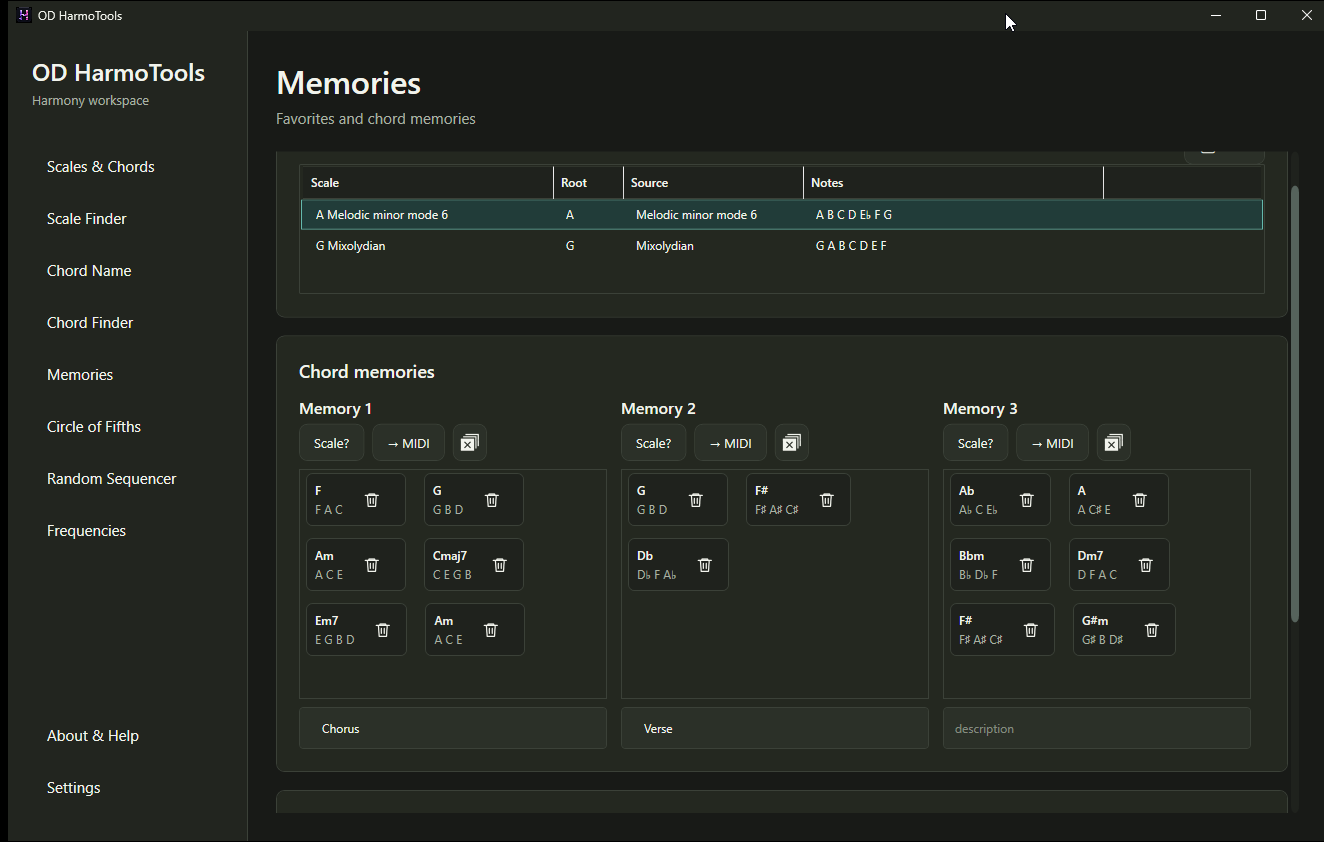Minimize the OD HarmoTools window
Screen dimensions: 1324x842
[1216, 15]
